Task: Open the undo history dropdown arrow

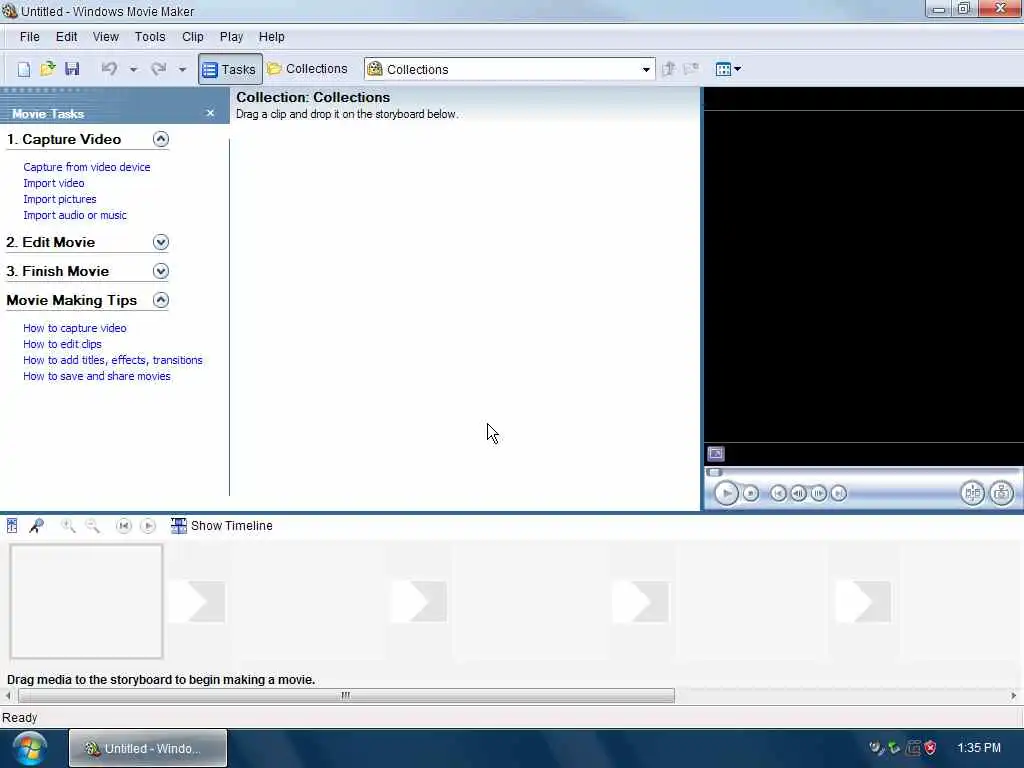Action: coord(133,69)
